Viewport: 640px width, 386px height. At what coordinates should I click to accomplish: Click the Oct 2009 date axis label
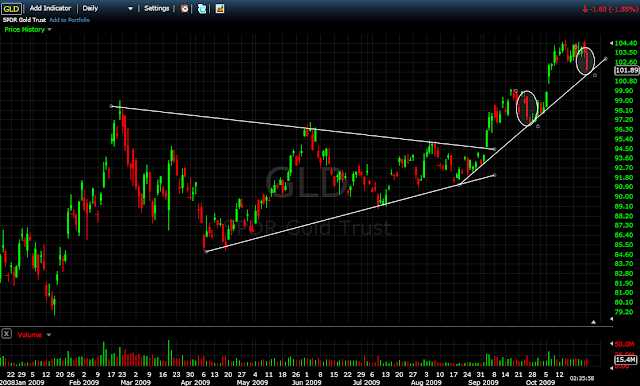pos(540,382)
